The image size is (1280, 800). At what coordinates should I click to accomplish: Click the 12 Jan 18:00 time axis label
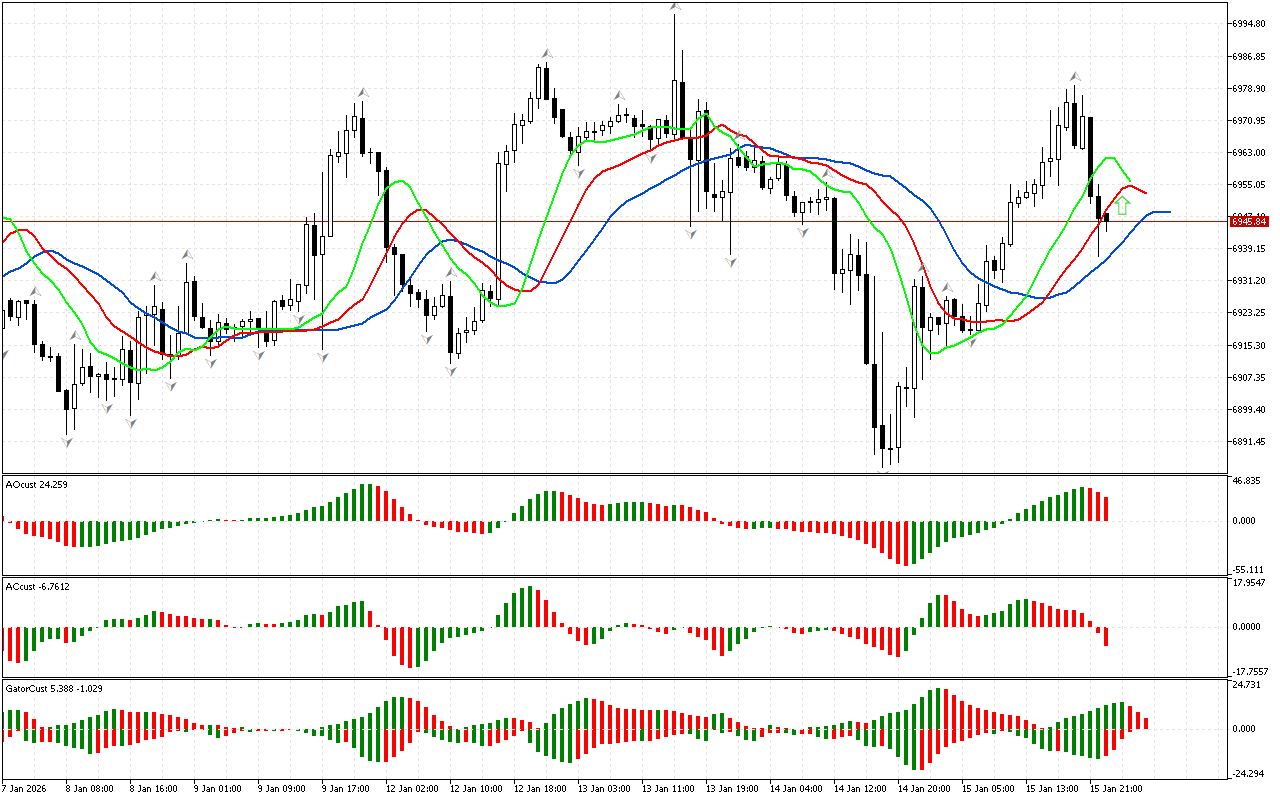[x=538, y=789]
